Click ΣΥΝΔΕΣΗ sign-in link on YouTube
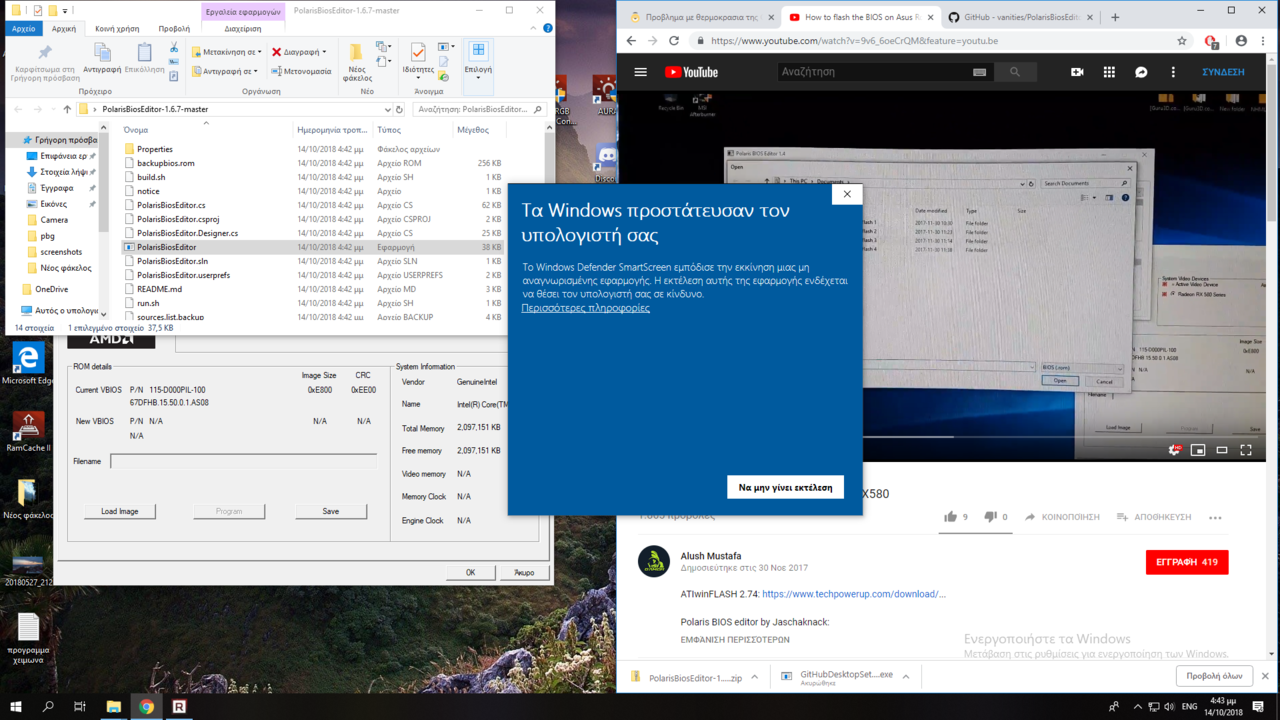 (1223, 72)
